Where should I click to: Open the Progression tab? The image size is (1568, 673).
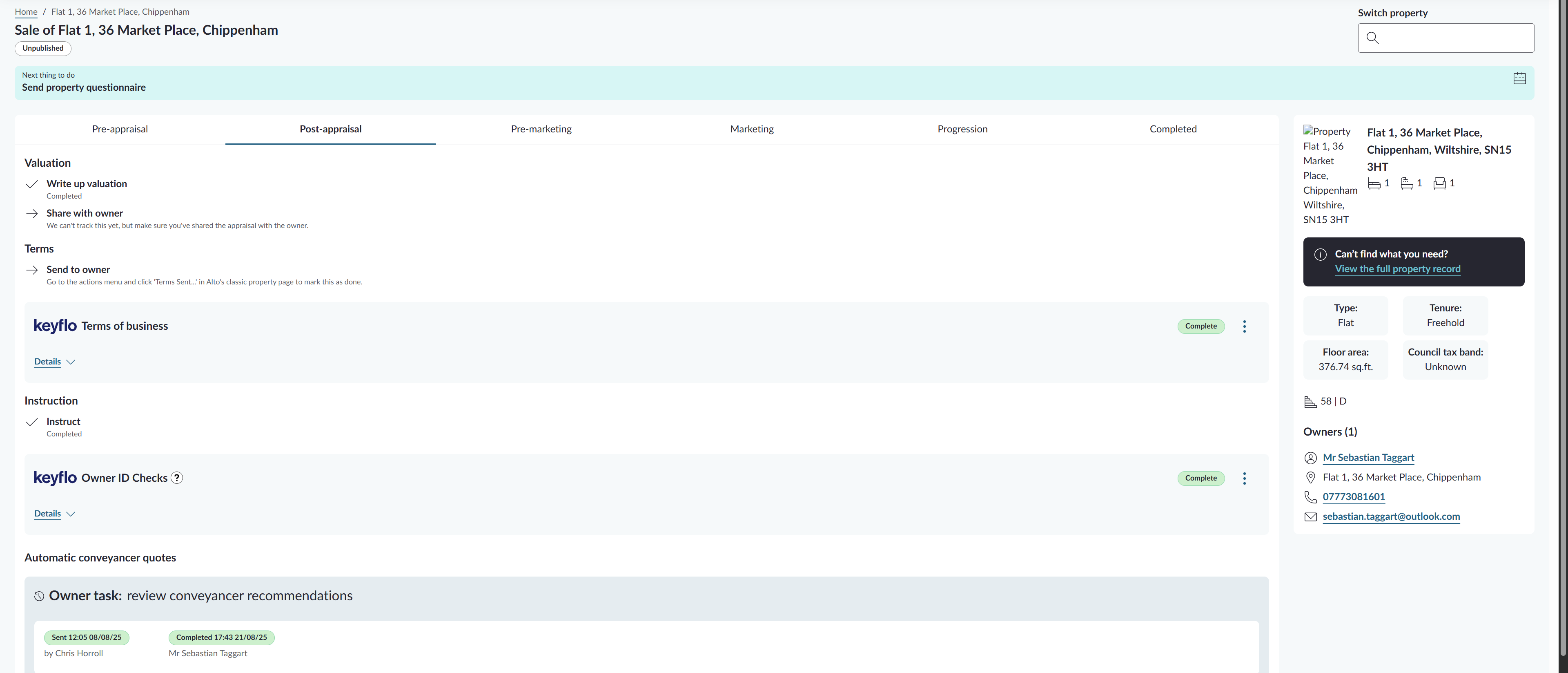coord(962,129)
